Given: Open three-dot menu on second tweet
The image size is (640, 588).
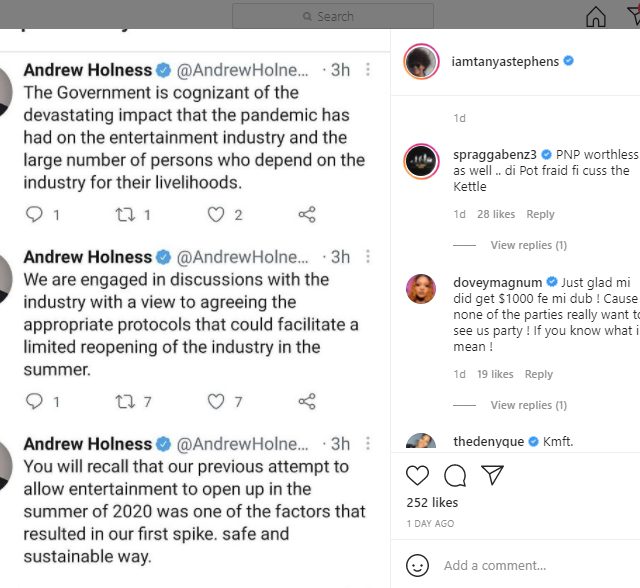Looking at the screenshot, I should click(368, 257).
